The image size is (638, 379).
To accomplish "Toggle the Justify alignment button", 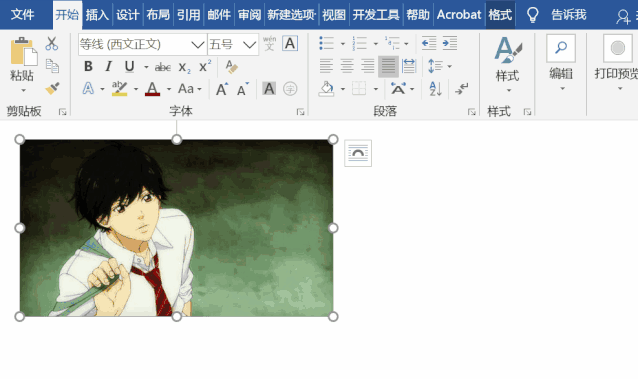I will pos(388,66).
